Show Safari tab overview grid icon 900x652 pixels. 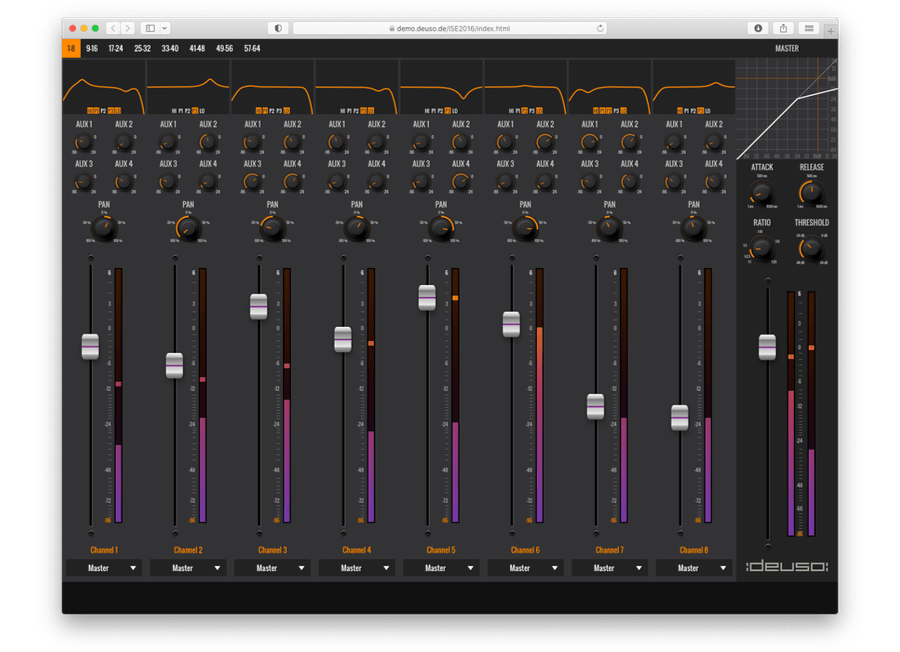[809, 28]
